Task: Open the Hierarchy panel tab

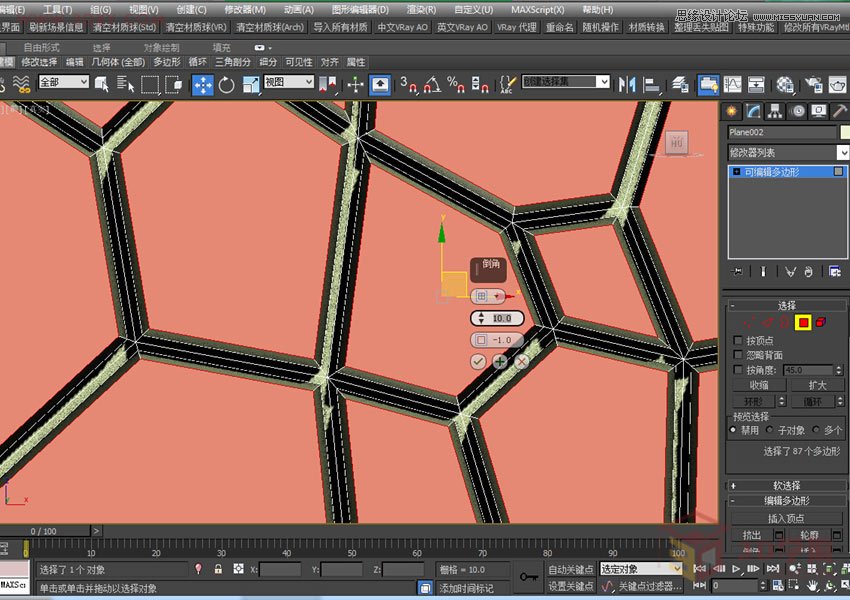Action: pyautogui.click(x=776, y=111)
